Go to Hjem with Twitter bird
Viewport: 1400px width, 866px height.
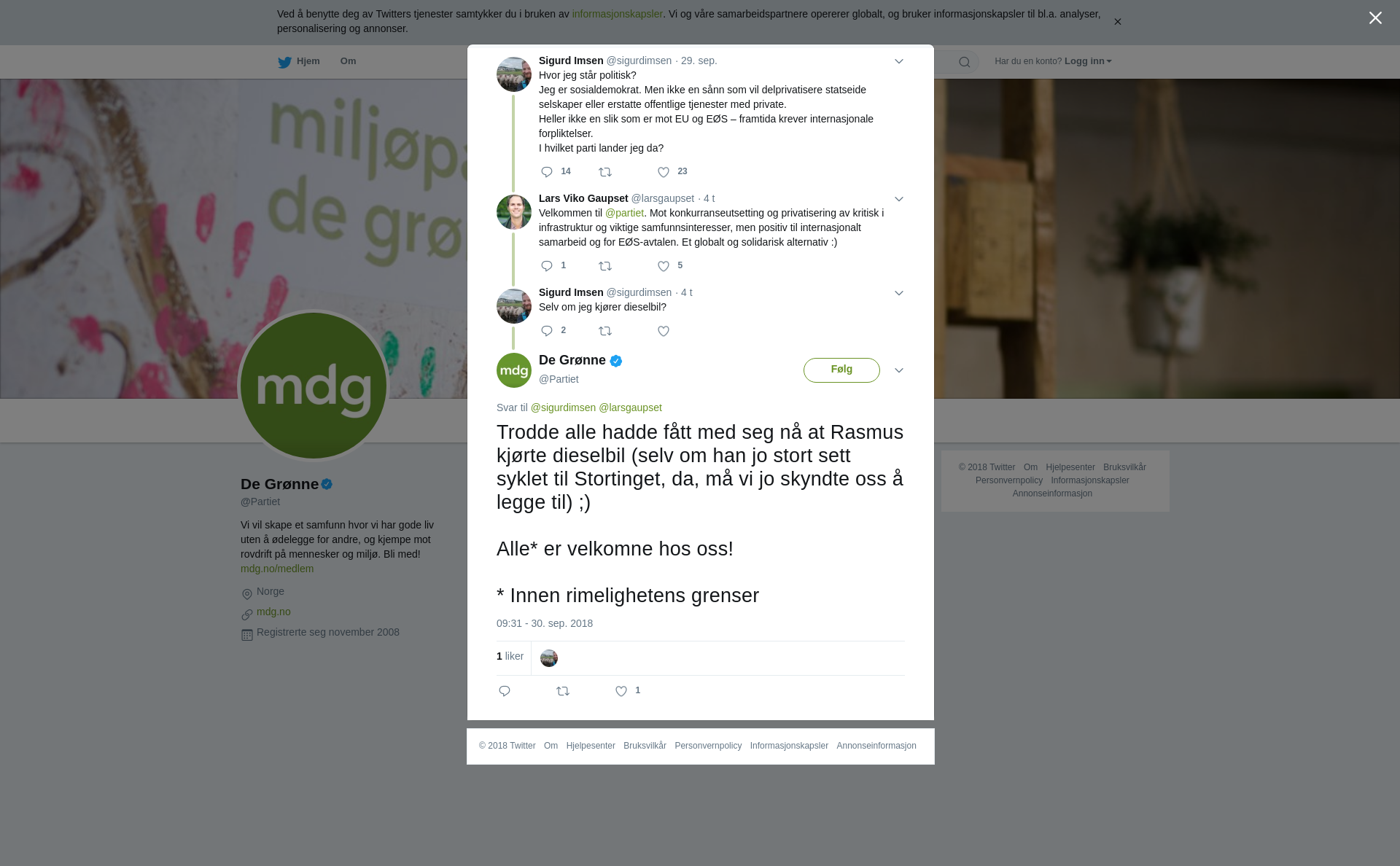pyautogui.click(x=299, y=62)
